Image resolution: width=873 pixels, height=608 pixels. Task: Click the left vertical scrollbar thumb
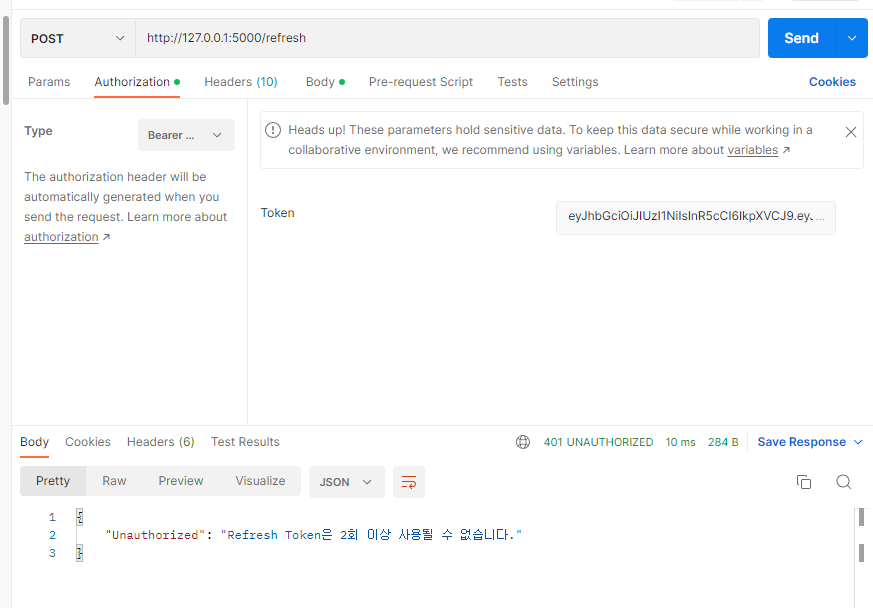(x=6, y=60)
